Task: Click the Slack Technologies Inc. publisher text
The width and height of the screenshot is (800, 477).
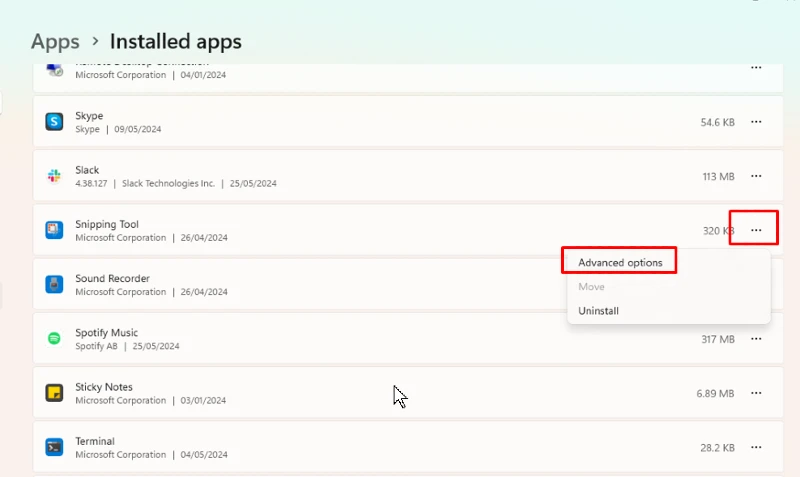Action: coord(168,183)
